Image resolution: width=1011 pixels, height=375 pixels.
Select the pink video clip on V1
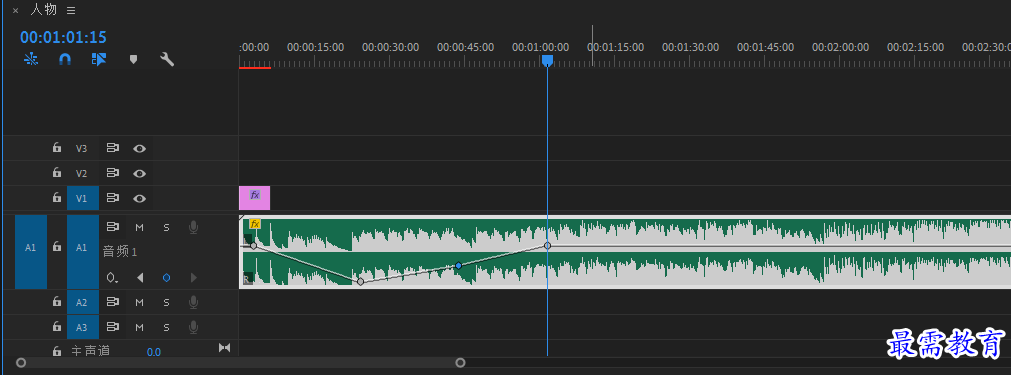tap(255, 198)
